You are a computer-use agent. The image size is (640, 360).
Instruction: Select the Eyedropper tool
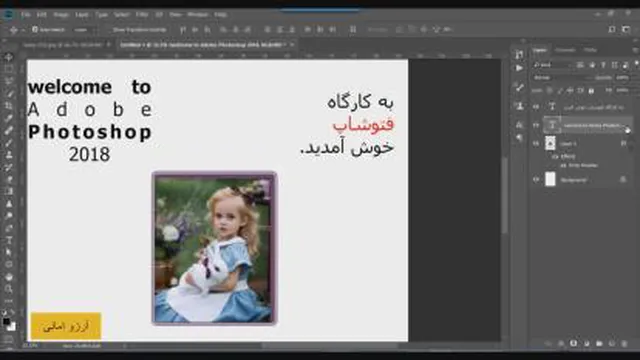9,118
